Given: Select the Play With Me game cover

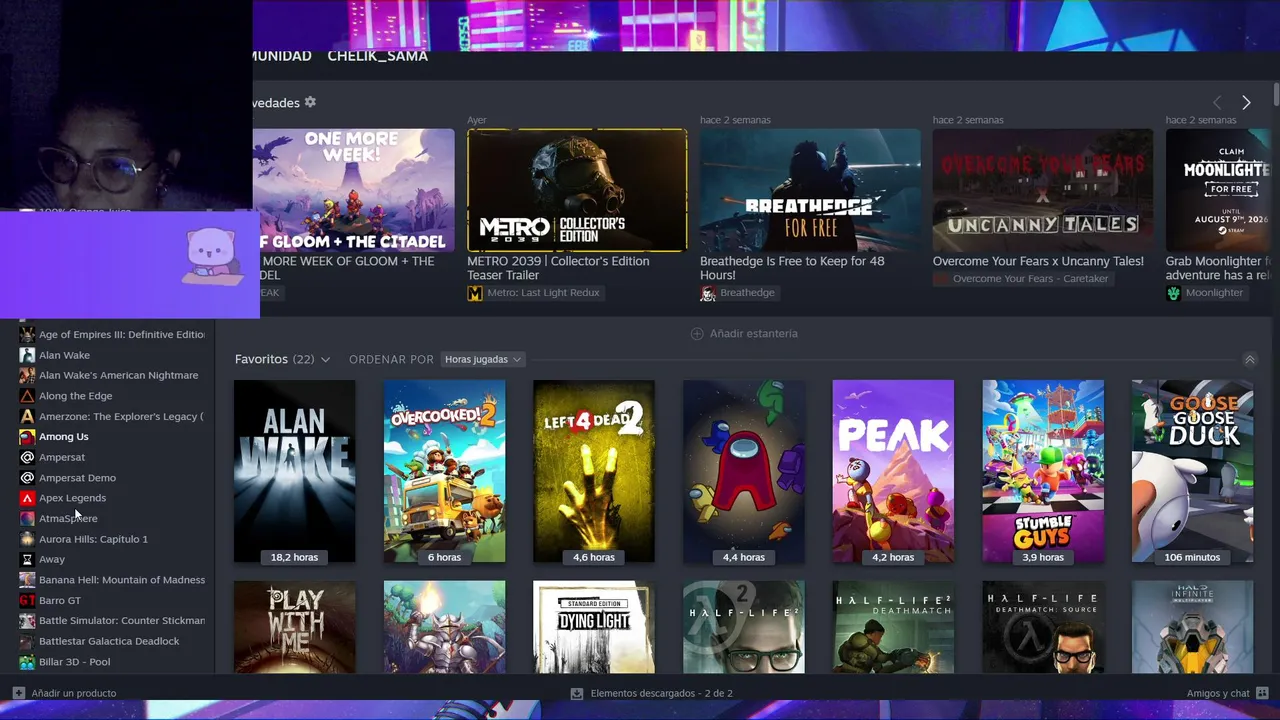Looking at the screenshot, I should [x=294, y=627].
